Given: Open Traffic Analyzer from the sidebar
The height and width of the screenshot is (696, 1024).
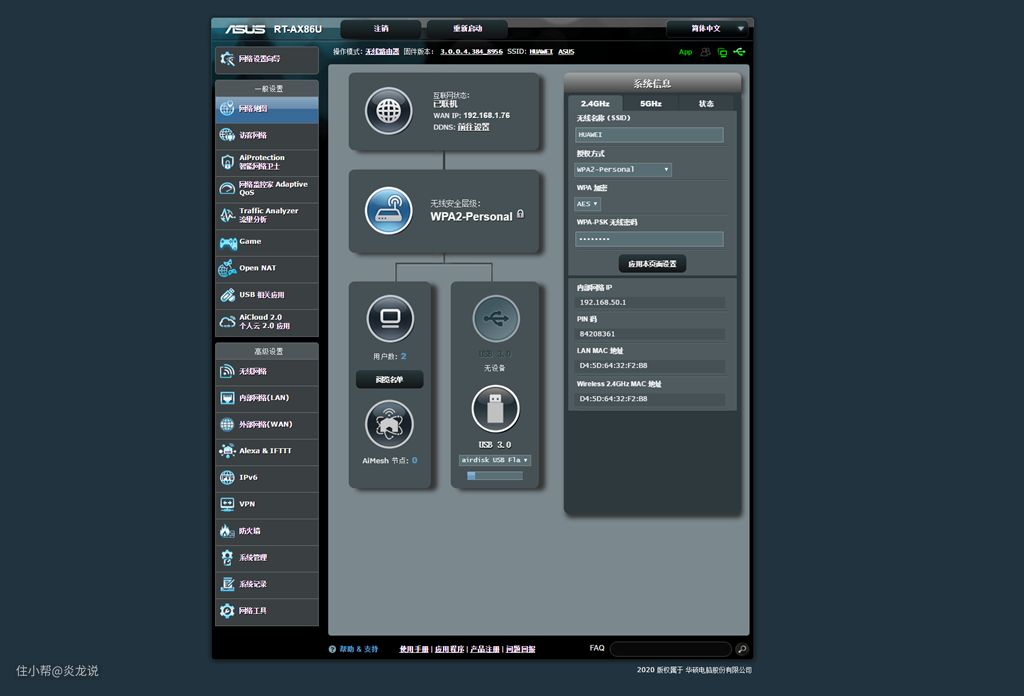Looking at the screenshot, I should pyautogui.click(x=266, y=215).
